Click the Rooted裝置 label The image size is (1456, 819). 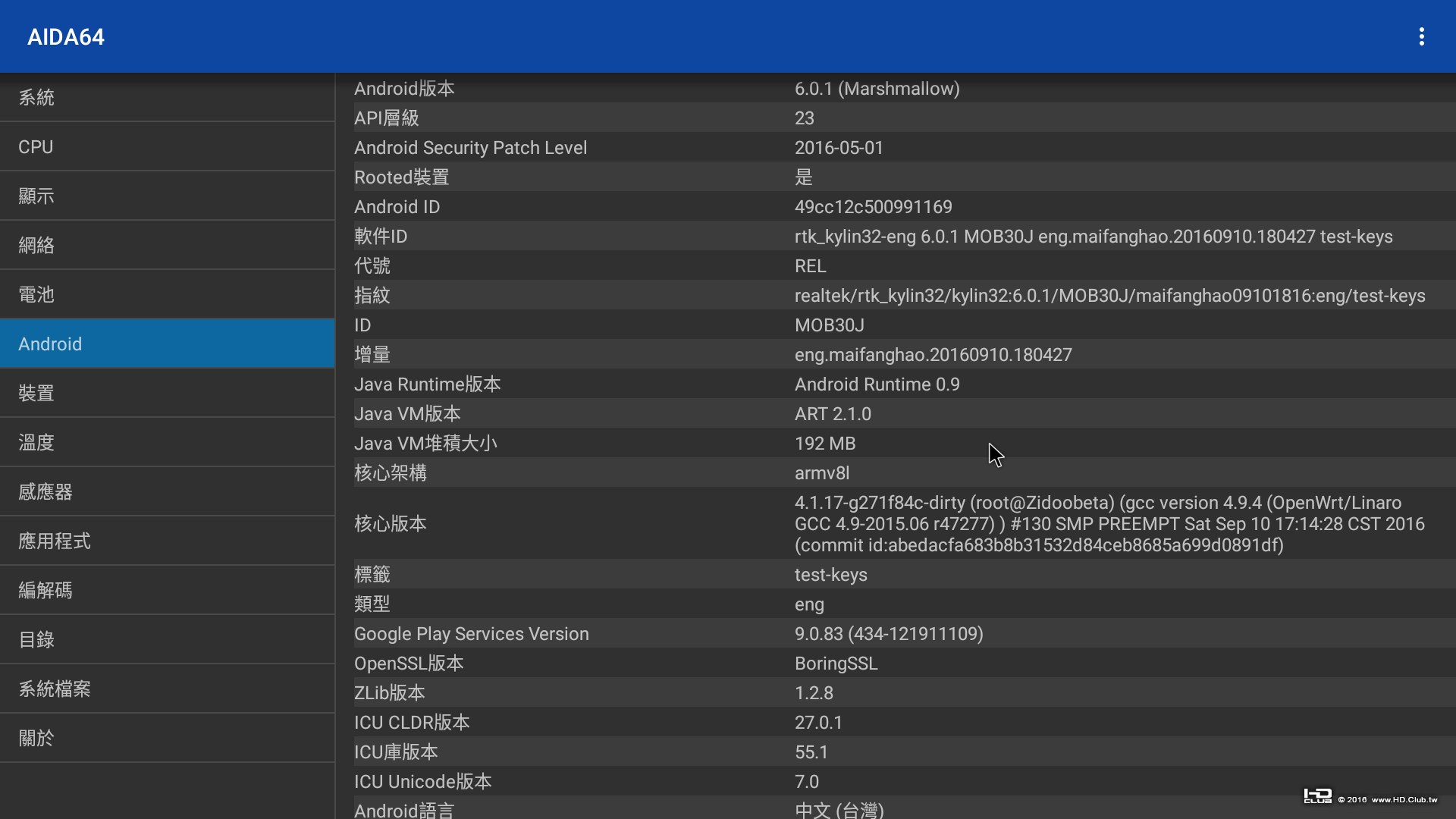[x=402, y=177]
